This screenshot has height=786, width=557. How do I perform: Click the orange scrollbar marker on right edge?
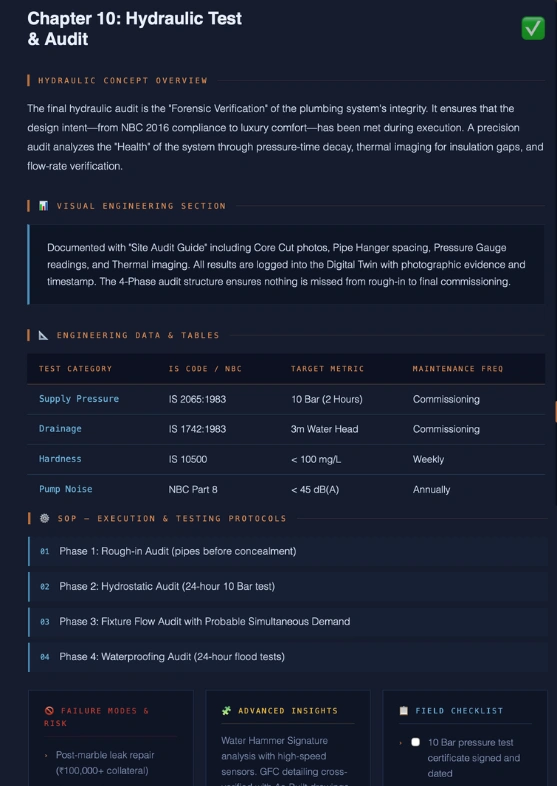[x=555, y=411]
